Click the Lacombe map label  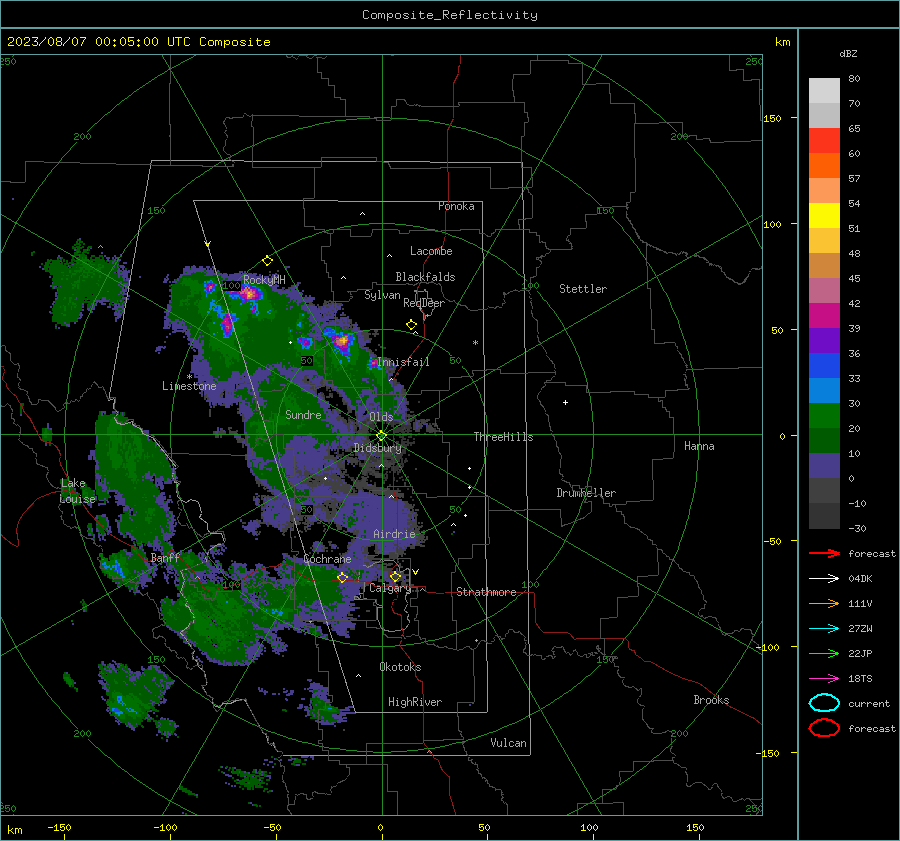[431, 251]
